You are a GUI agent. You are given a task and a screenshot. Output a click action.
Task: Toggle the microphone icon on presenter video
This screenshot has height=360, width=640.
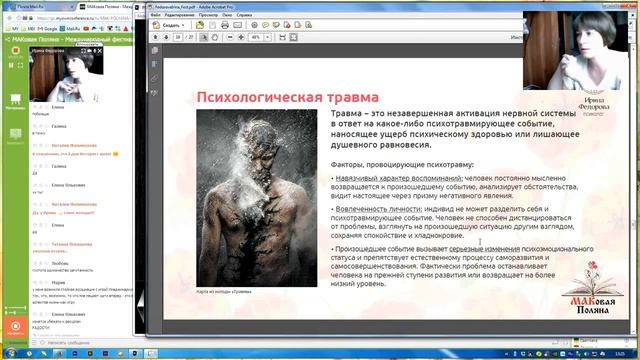click(94, 51)
